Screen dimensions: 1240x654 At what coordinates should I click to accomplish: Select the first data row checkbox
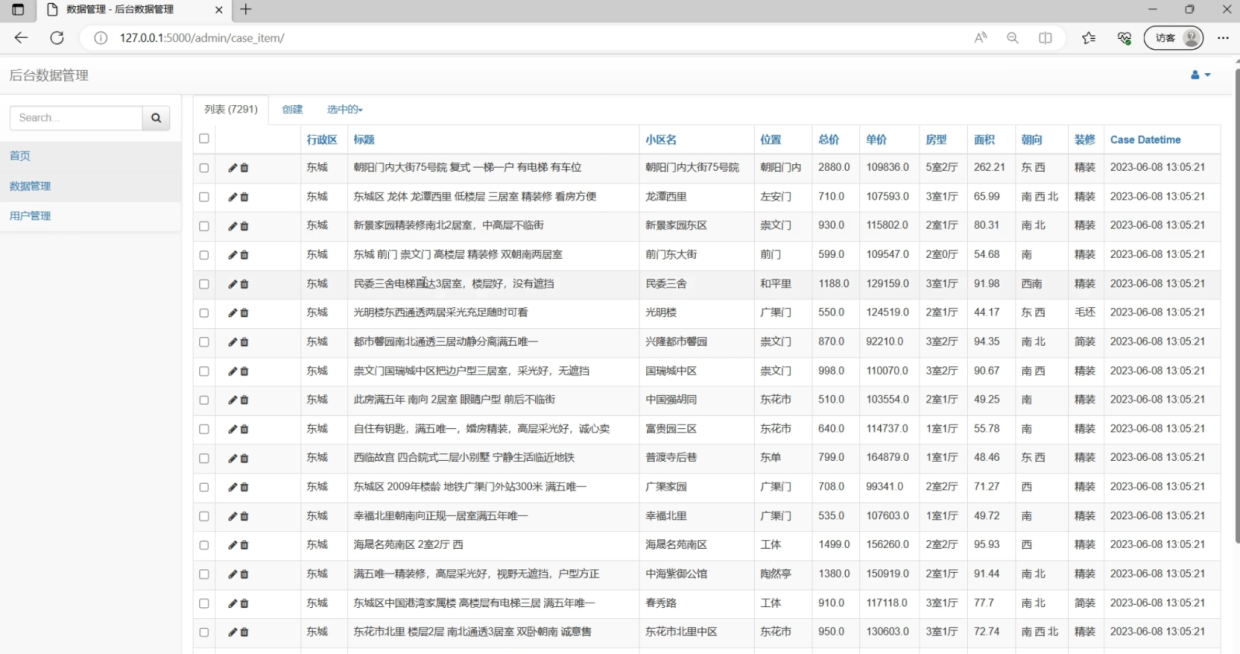204,168
